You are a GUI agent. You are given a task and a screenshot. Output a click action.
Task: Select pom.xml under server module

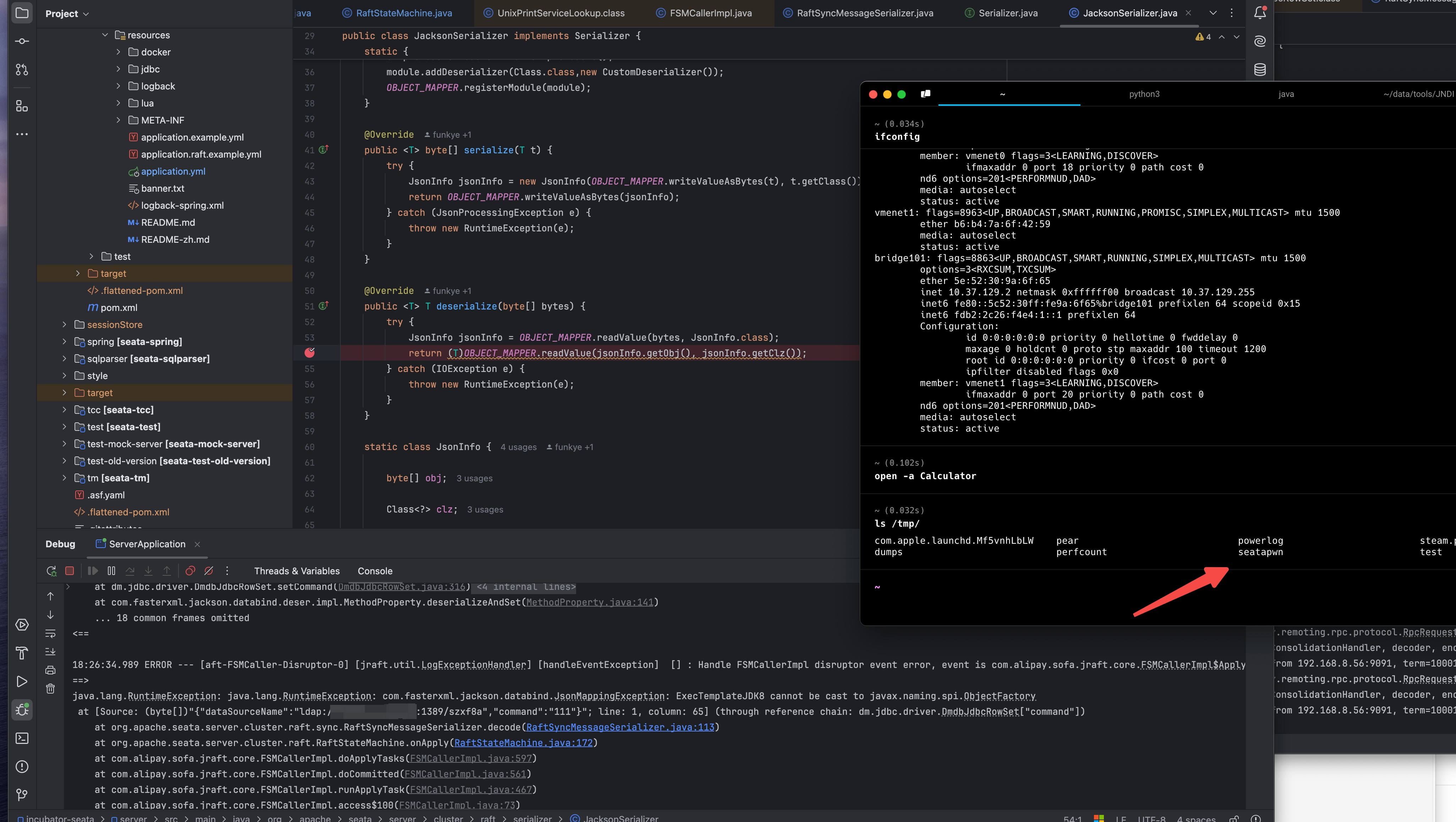click(119, 308)
